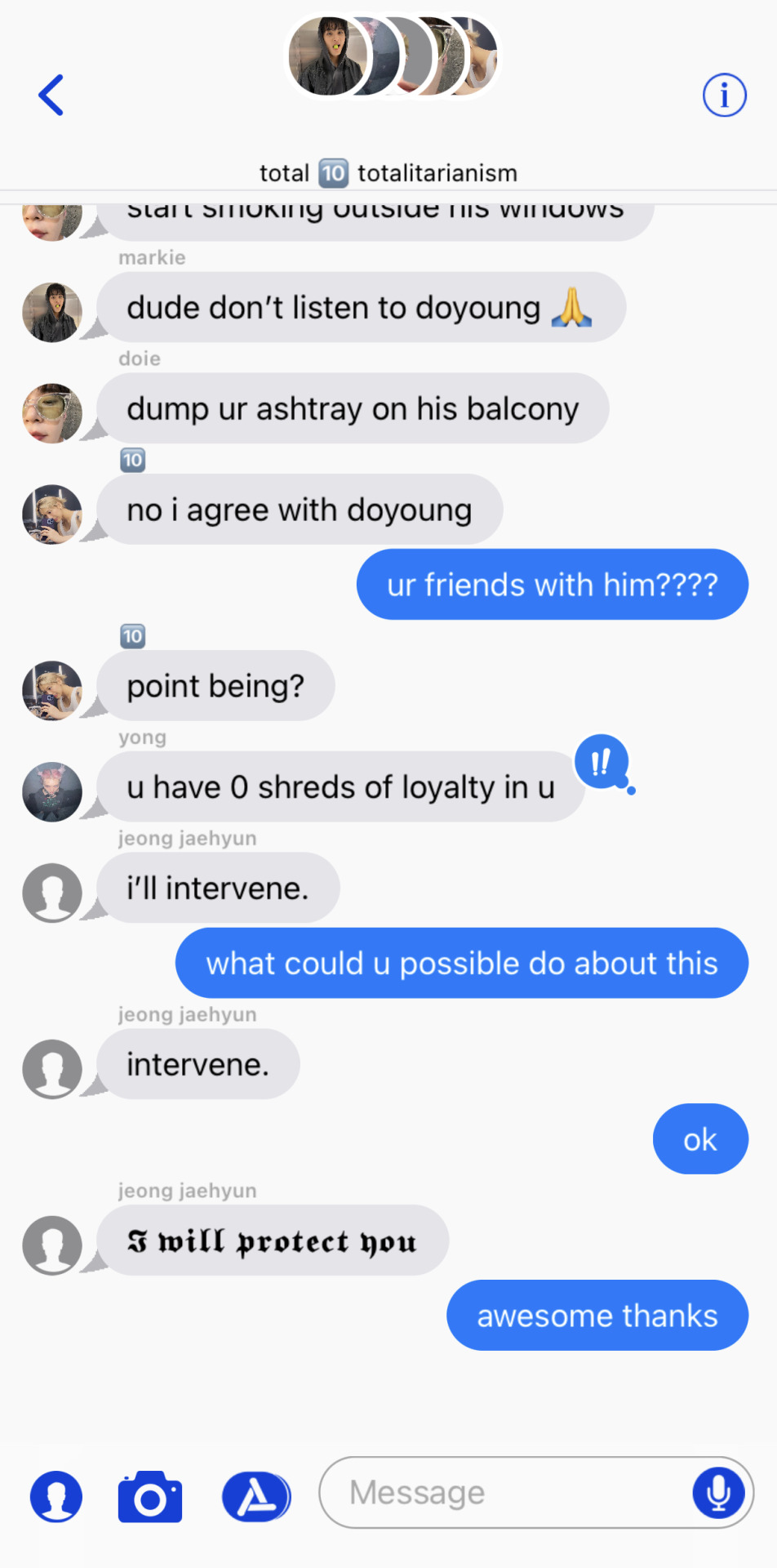Select the "ur friends with him????" bubble
The image size is (777, 1568).
point(553,584)
